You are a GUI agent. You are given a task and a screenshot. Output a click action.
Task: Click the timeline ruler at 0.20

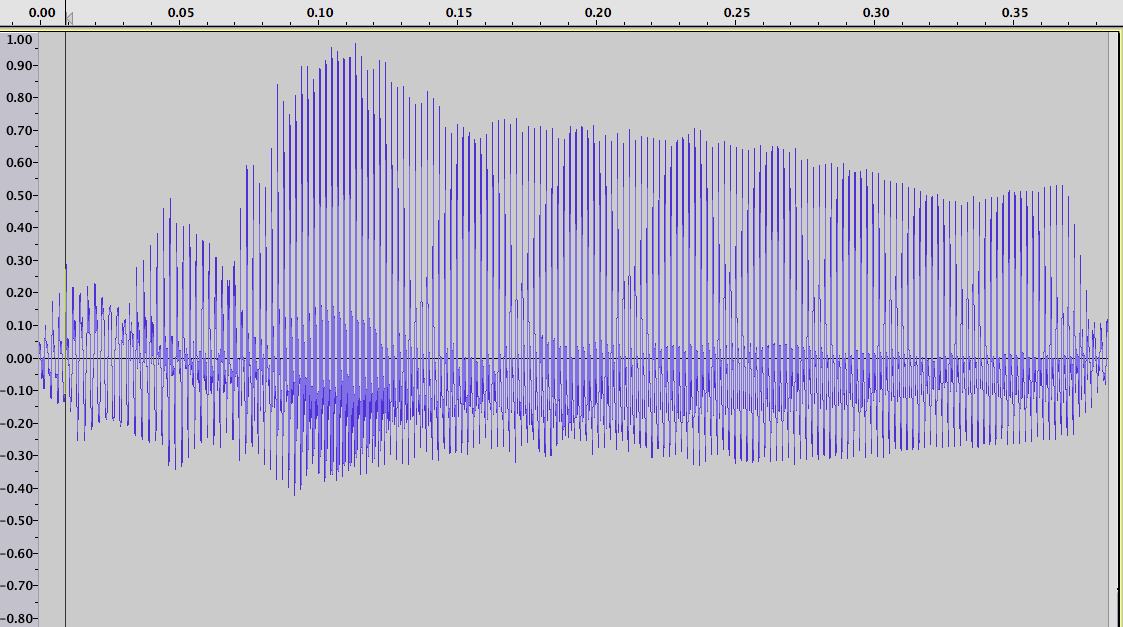[x=598, y=12]
